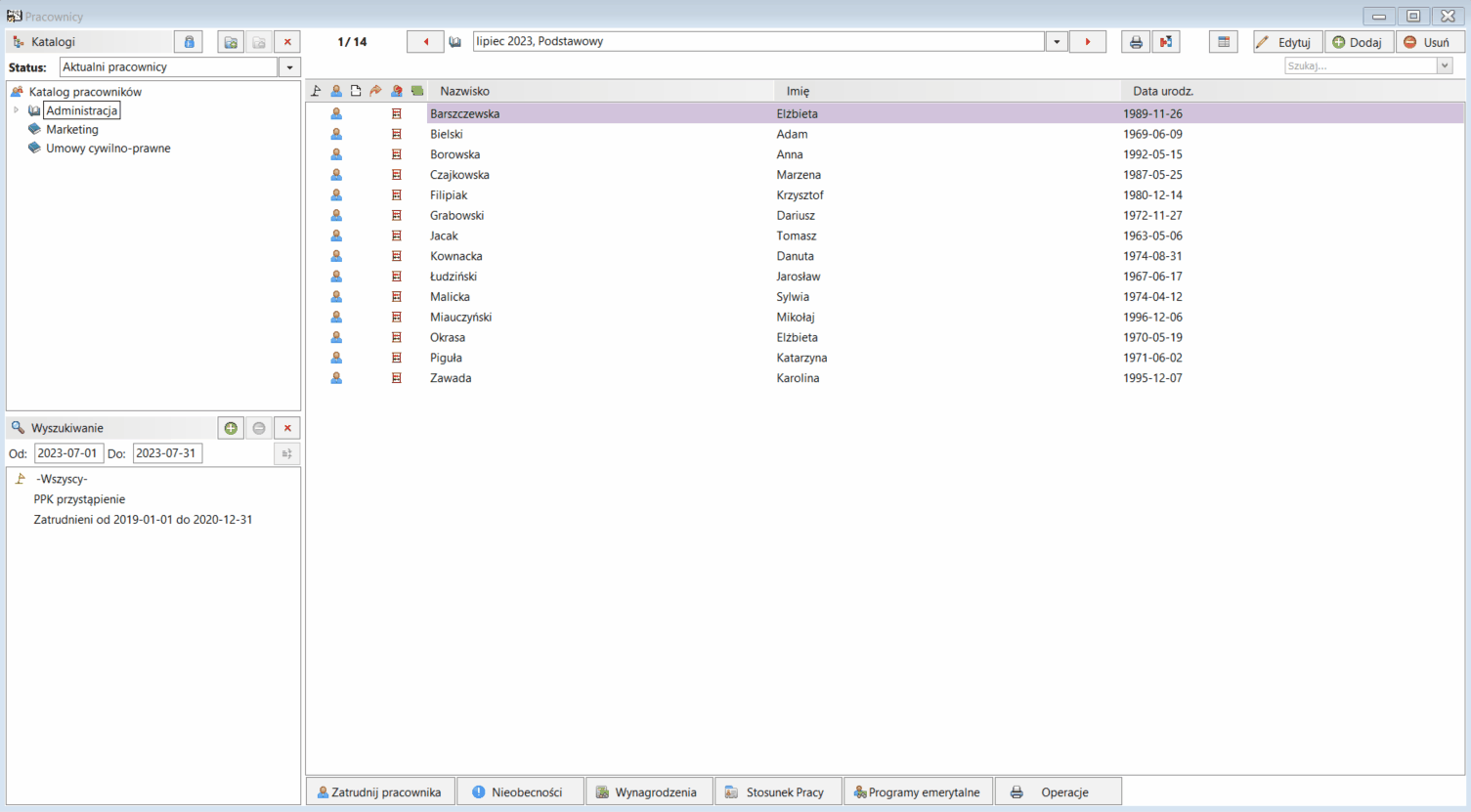Go to next period with right red arrow
Screen dimensions: 1471x812
1088,42
